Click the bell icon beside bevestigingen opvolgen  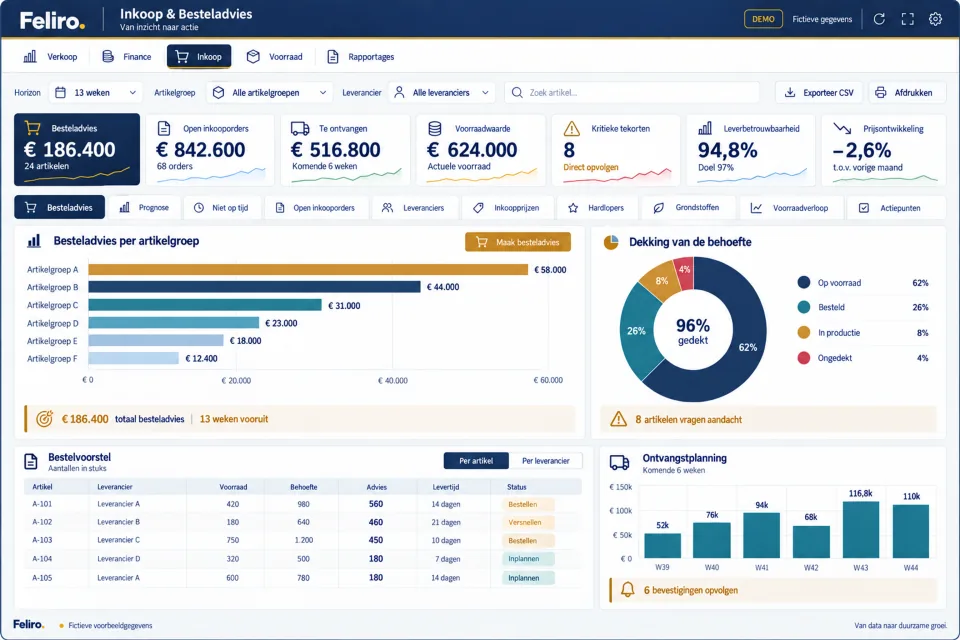pos(628,590)
